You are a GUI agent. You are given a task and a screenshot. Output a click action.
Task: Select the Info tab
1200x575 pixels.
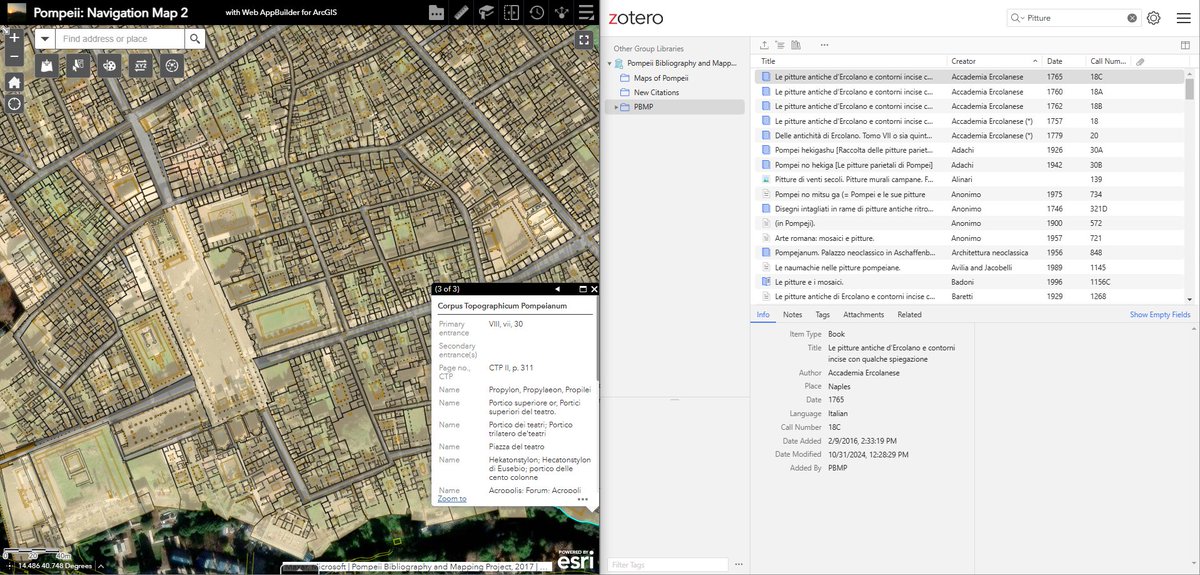pos(763,315)
